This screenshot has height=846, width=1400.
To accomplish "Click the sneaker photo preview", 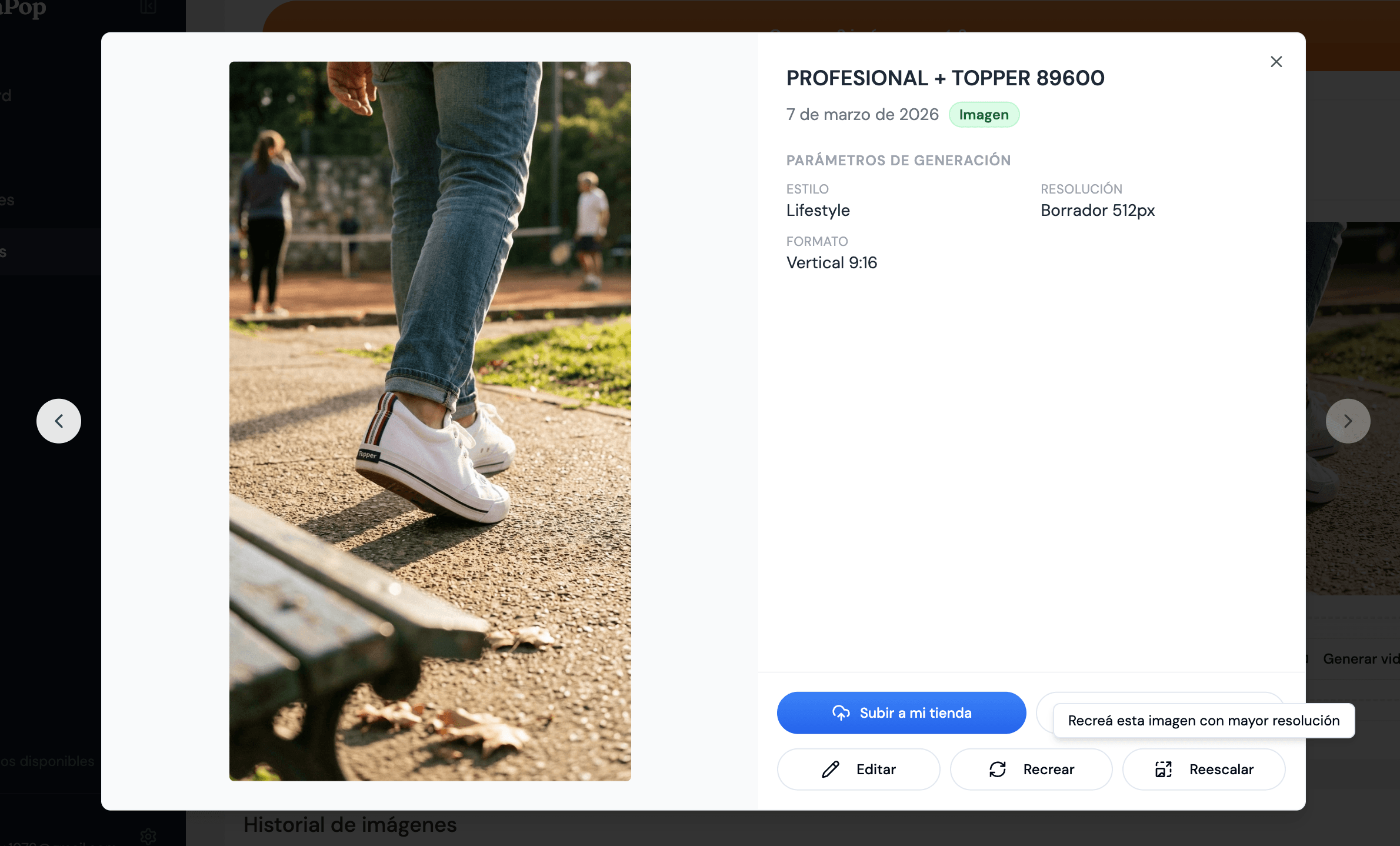I will click(x=430, y=421).
